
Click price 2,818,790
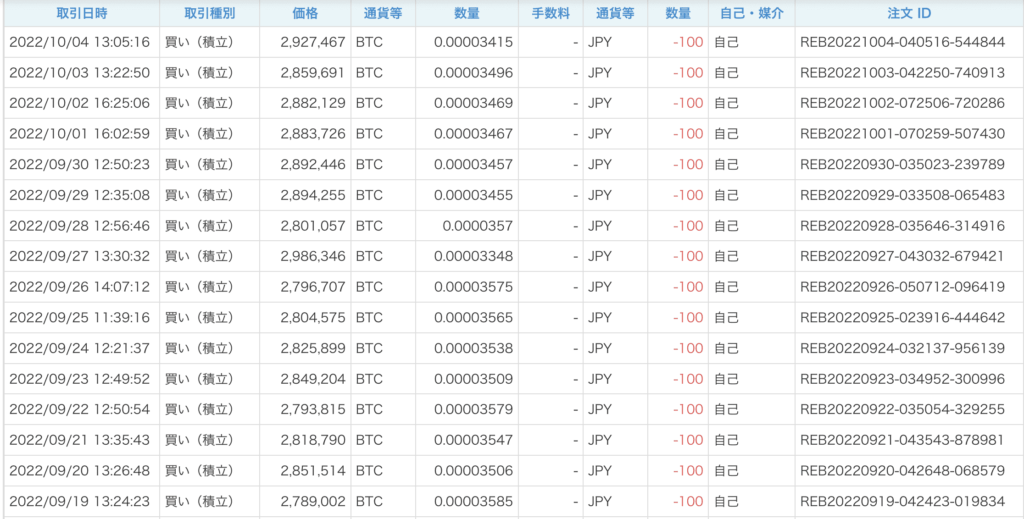313,440
